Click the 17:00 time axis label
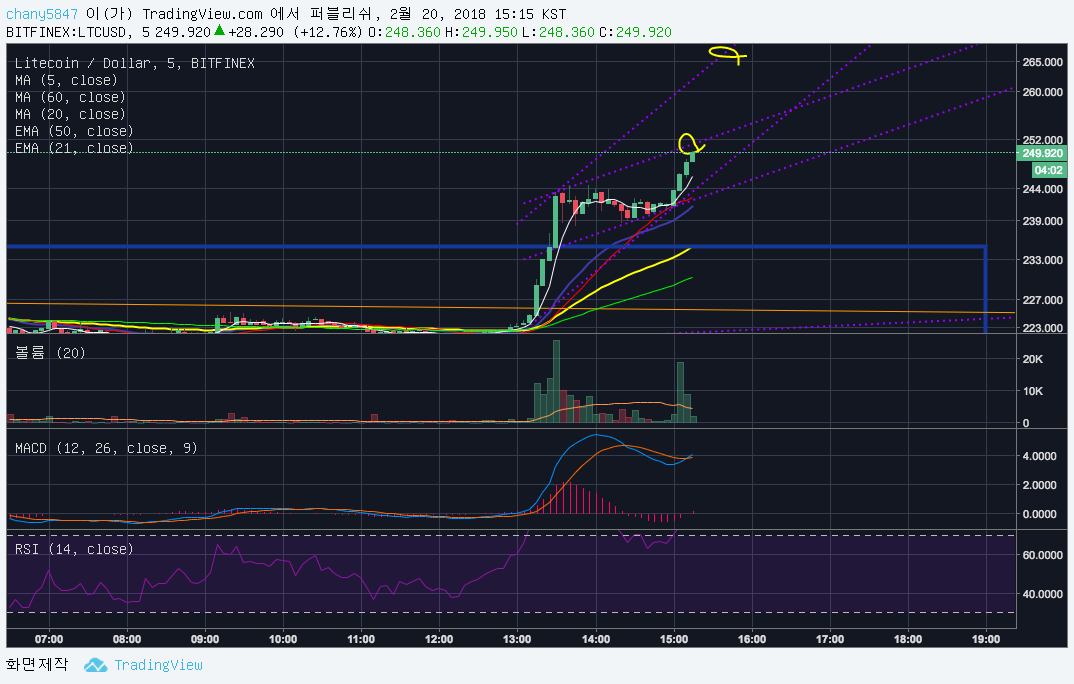This screenshot has height=684, width=1074. (x=830, y=639)
